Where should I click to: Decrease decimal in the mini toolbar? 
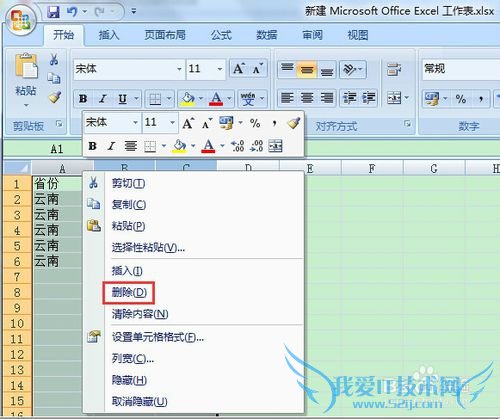(x=257, y=146)
